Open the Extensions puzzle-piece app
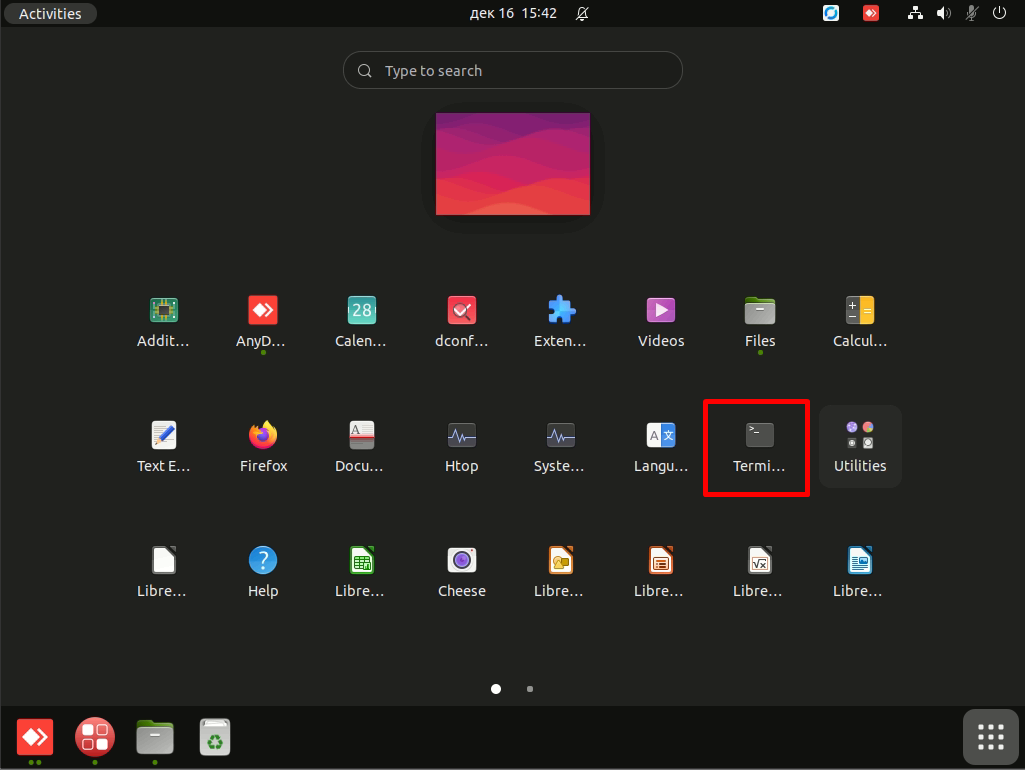This screenshot has width=1025, height=770. tap(560, 321)
